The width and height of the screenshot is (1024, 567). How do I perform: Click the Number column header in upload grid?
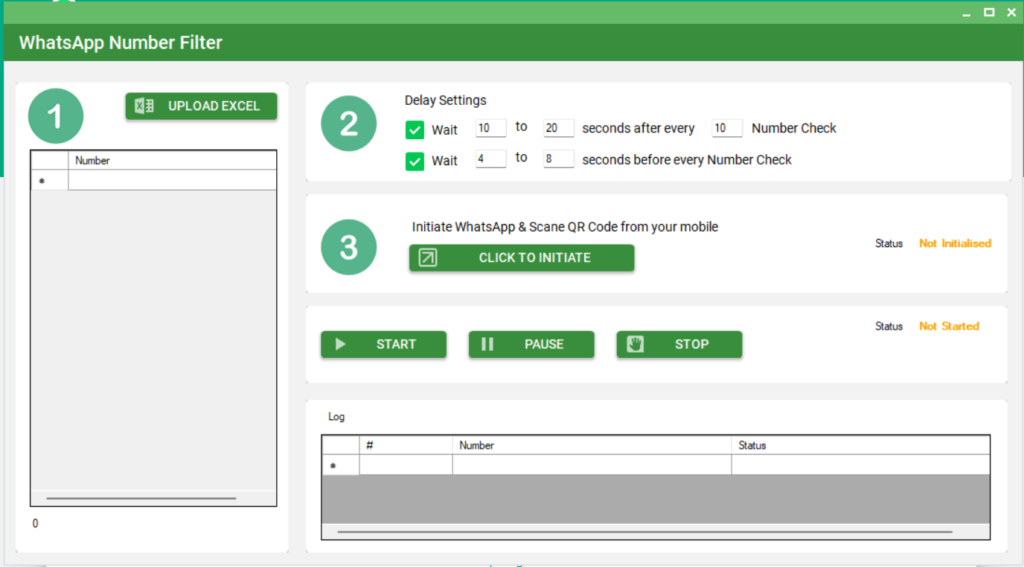(x=172, y=161)
